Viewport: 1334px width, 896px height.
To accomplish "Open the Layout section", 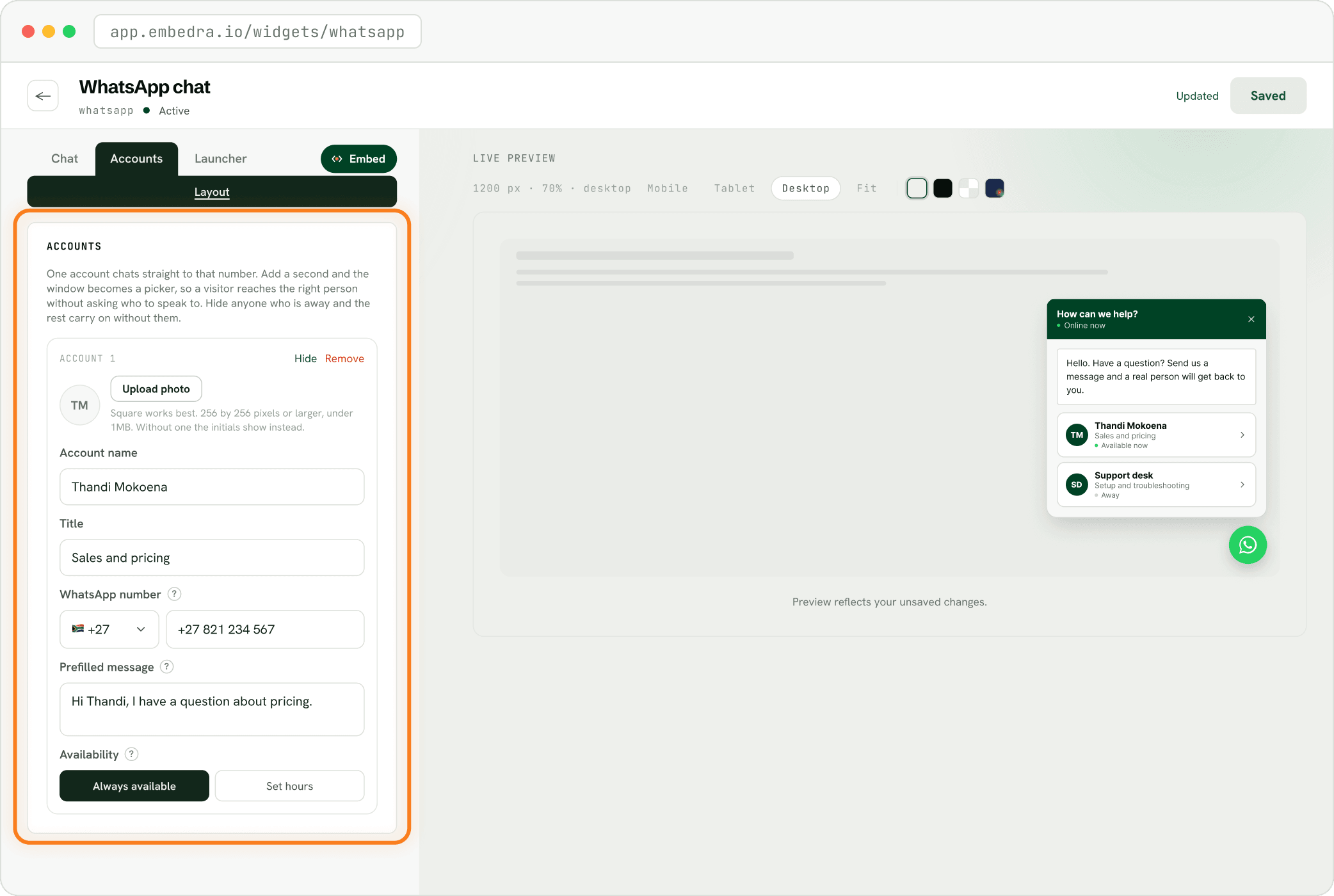I will click(212, 192).
